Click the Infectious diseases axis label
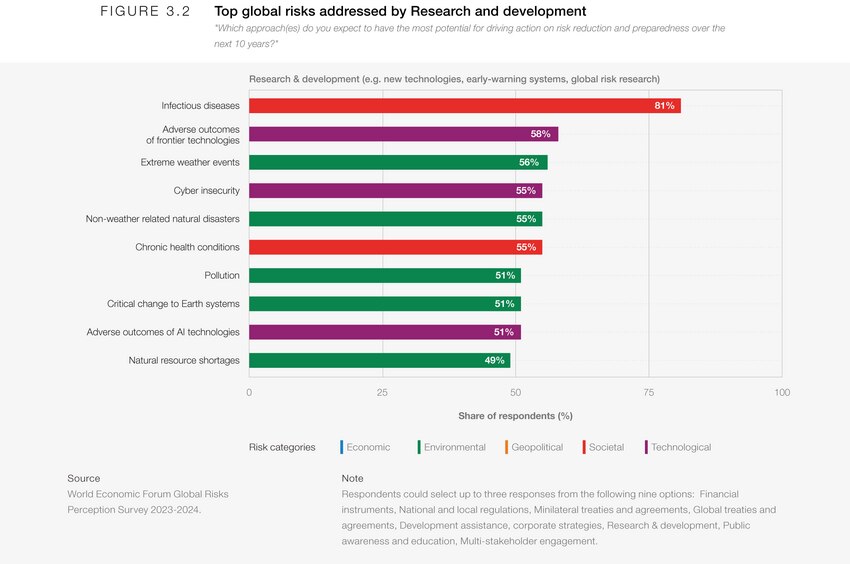850x564 pixels. point(201,106)
